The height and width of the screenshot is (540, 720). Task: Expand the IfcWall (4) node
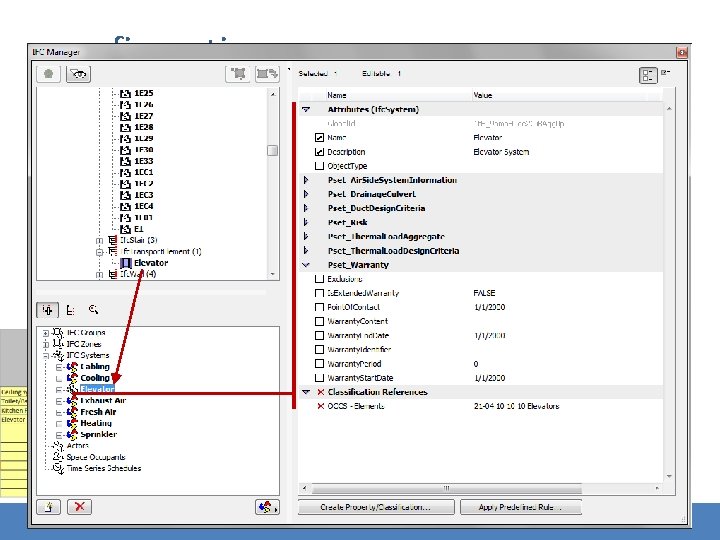[x=99, y=275]
